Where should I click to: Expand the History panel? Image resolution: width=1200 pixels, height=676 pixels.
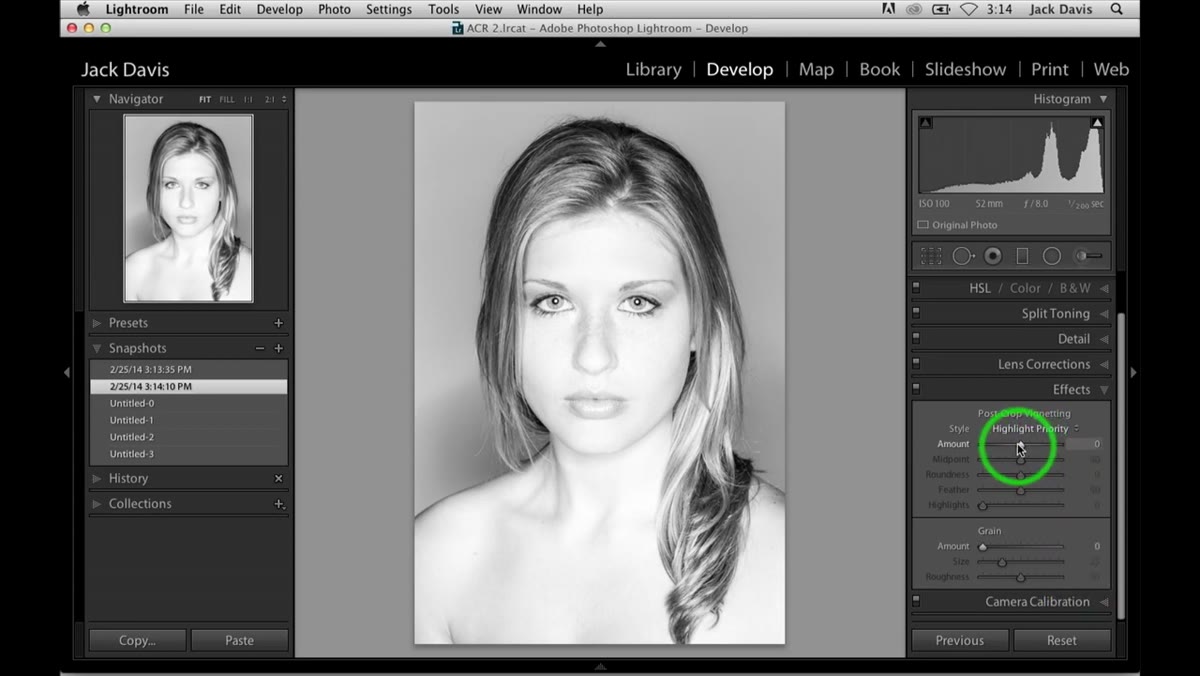click(x=97, y=479)
